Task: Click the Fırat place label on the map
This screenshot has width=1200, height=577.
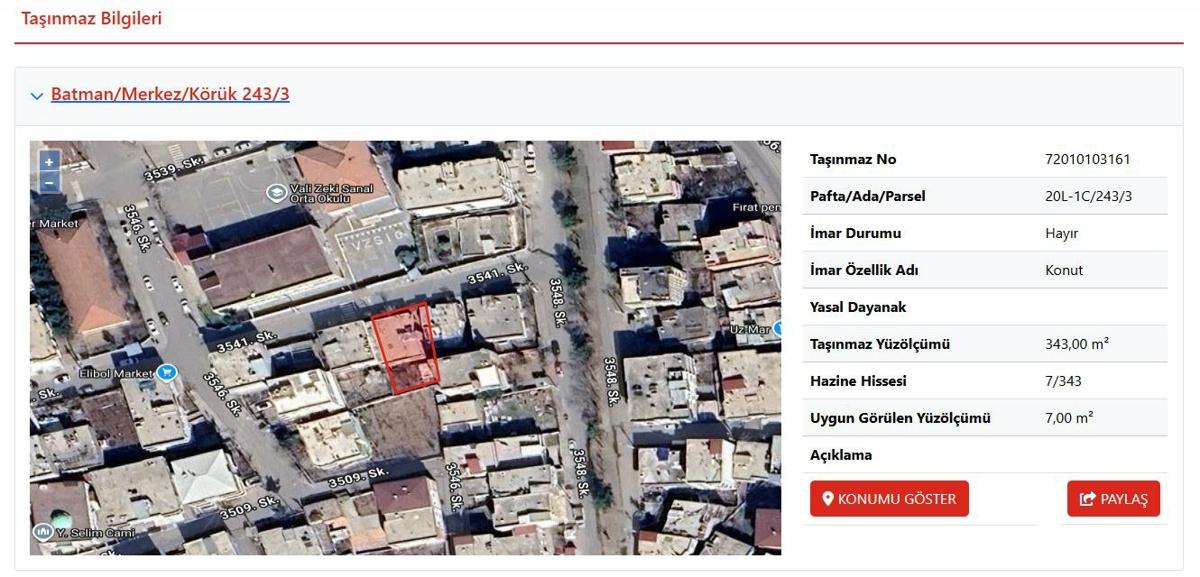Action: point(755,208)
